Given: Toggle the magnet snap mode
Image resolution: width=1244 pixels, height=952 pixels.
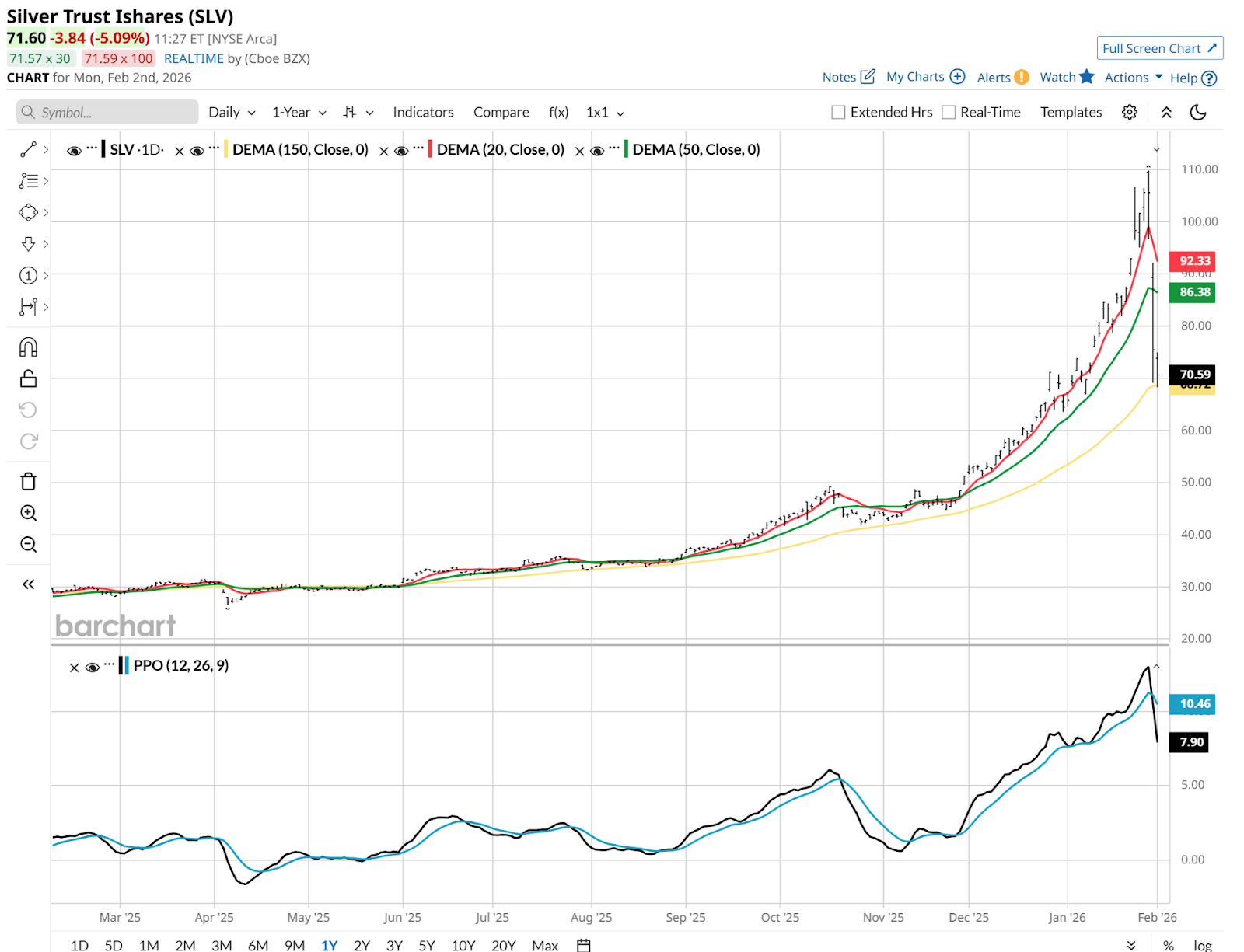Looking at the screenshot, I should pyautogui.click(x=28, y=347).
